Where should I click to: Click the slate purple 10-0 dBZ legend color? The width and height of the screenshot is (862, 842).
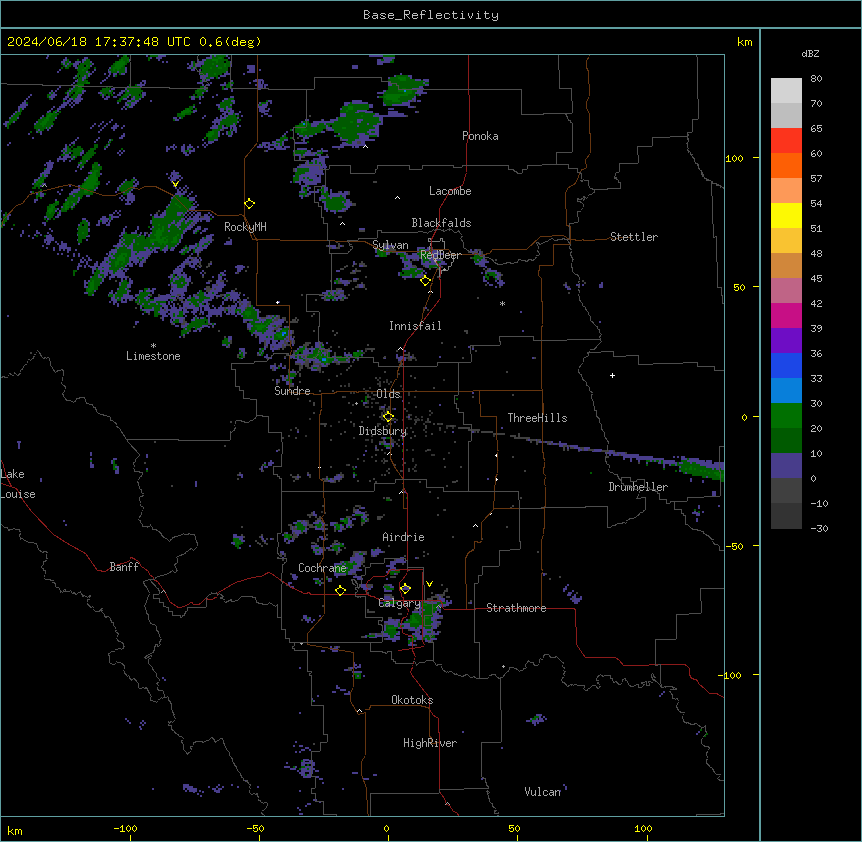[x=786, y=466]
